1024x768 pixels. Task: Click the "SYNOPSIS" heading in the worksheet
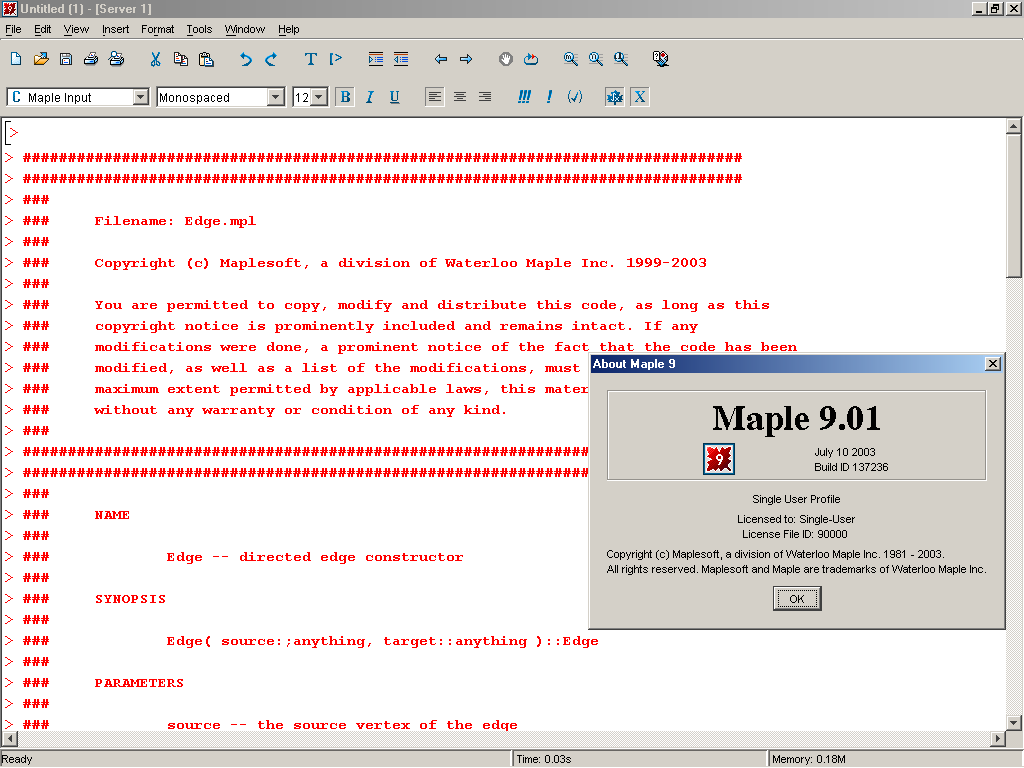pyautogui.click(x=130, y=599)
